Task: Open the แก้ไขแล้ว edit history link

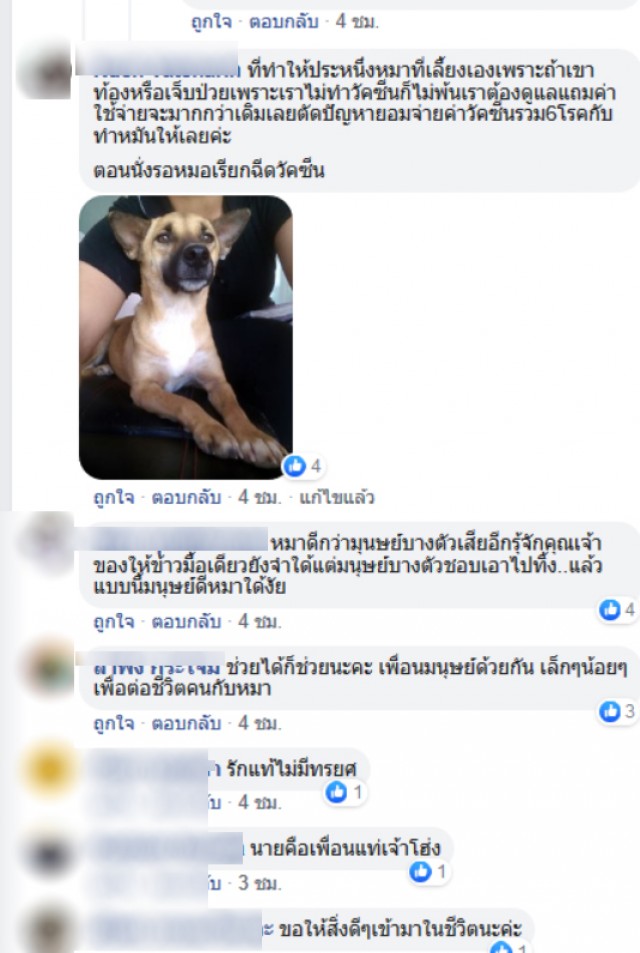Action: click(337, 497)
